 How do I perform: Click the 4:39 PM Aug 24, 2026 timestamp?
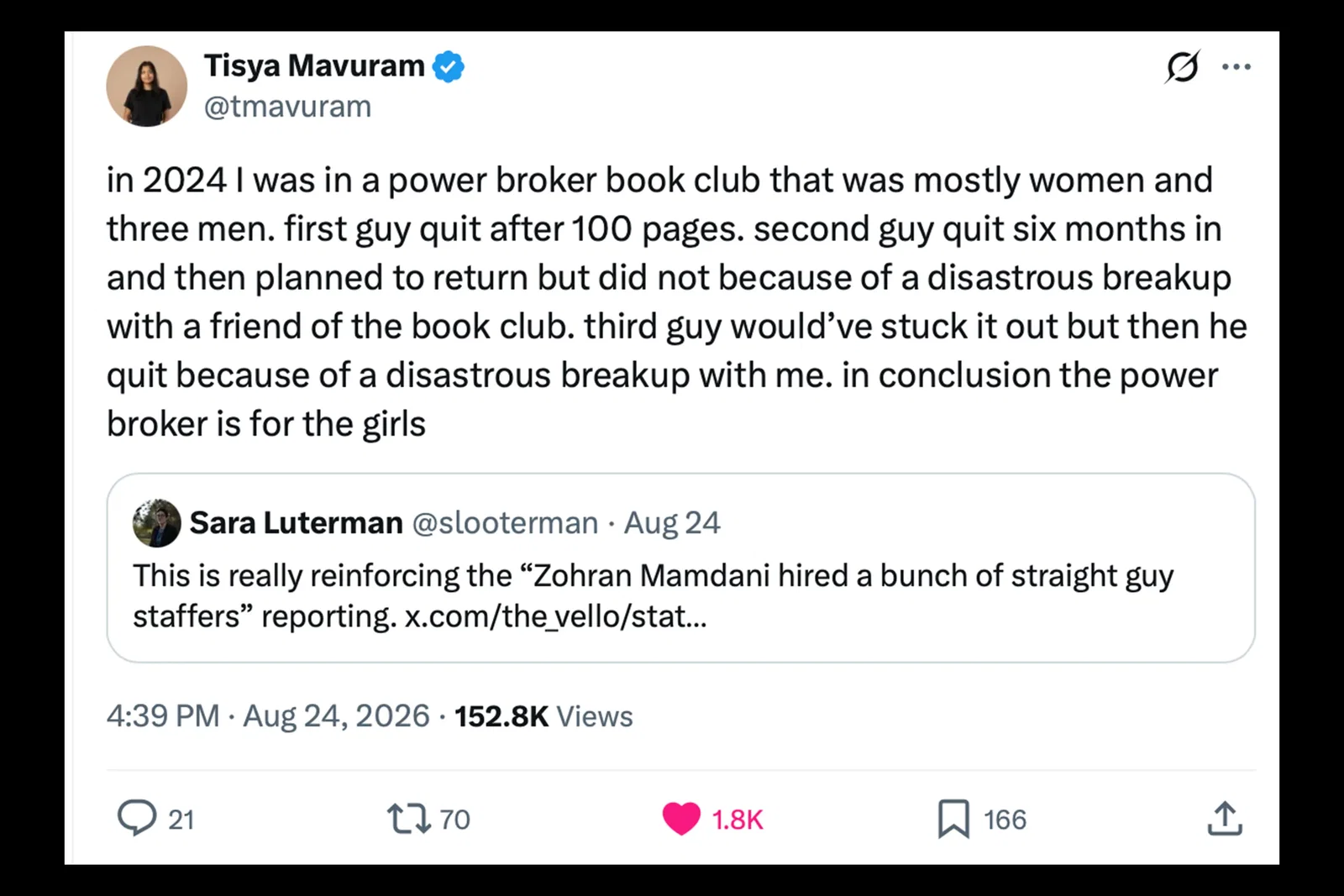click(268, 716)
